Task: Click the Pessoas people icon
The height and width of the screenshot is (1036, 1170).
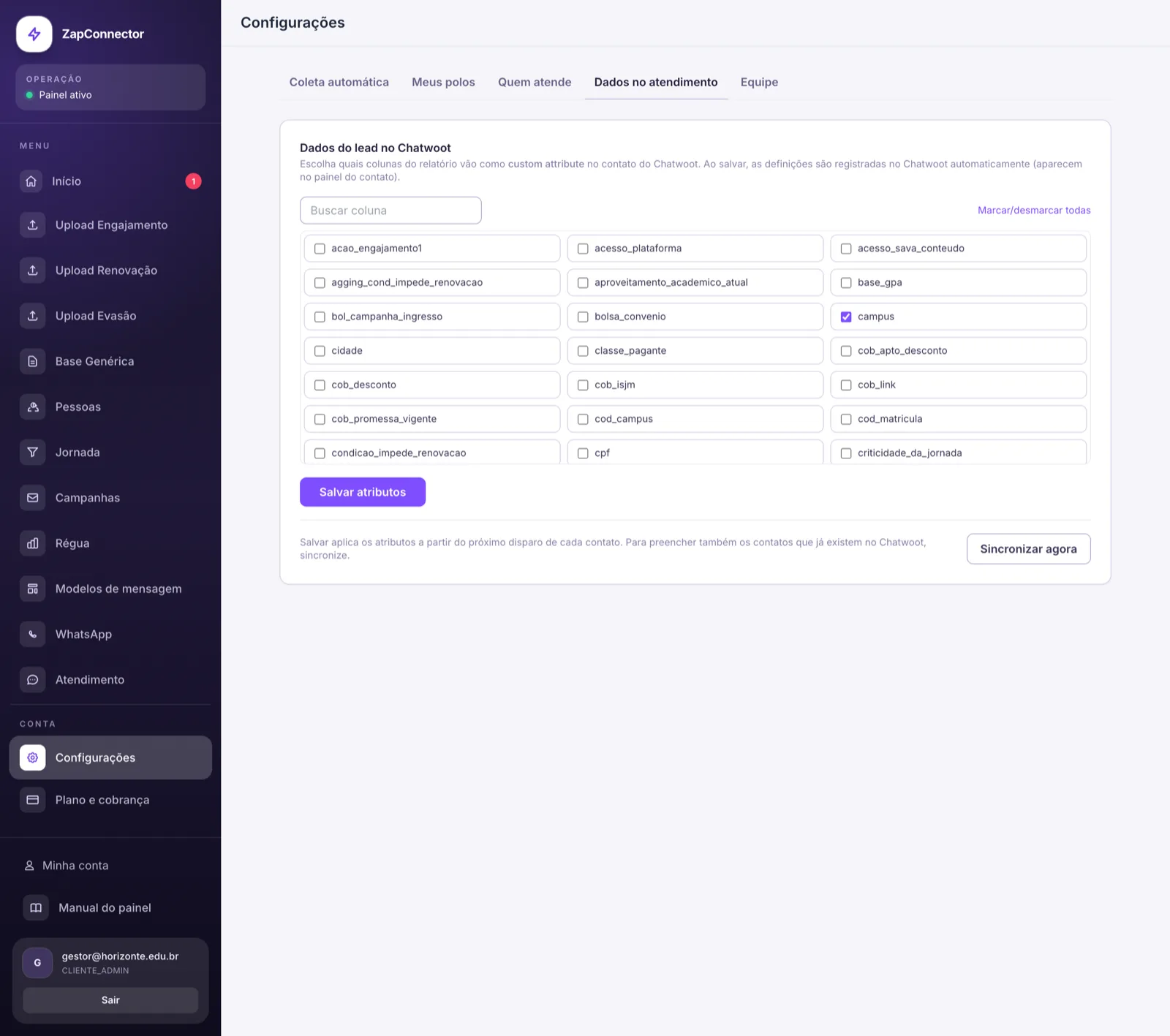Action: pyautogui.click(x=33, y=407)
